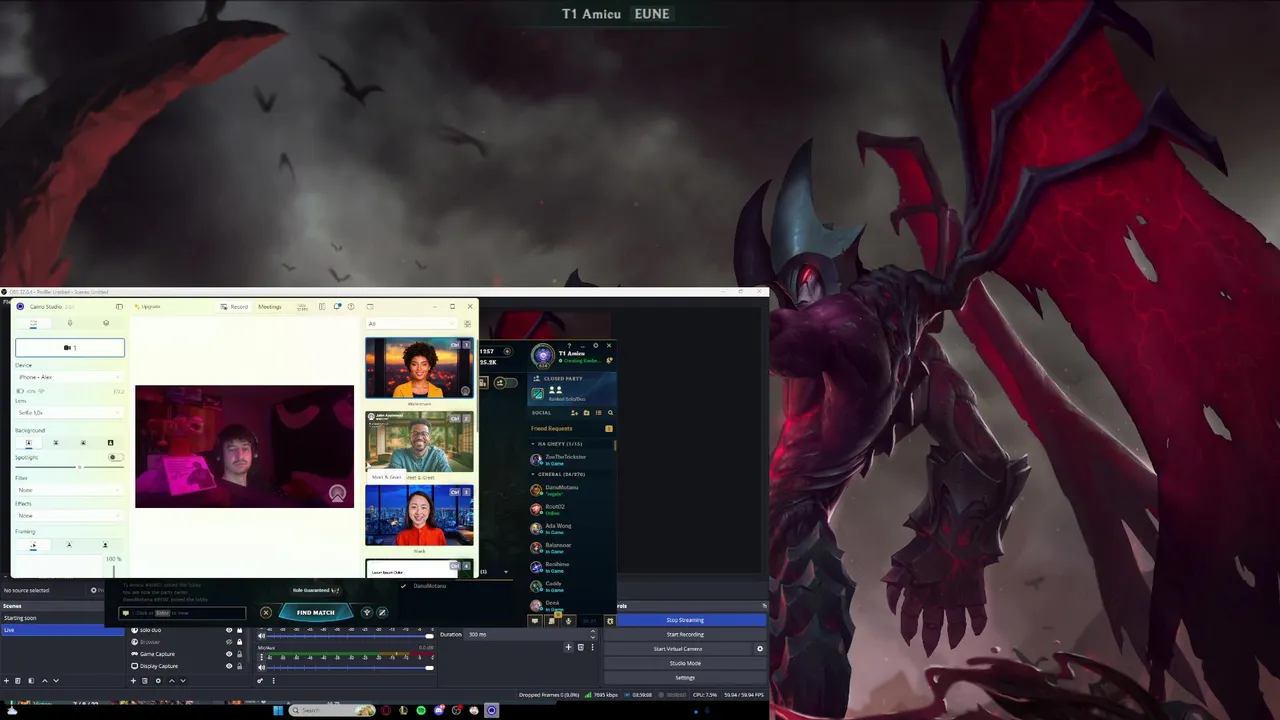The height and width of the screenshot is (720, 1280).
Task: Select friend Root02
Action: [x=572, y=509]
